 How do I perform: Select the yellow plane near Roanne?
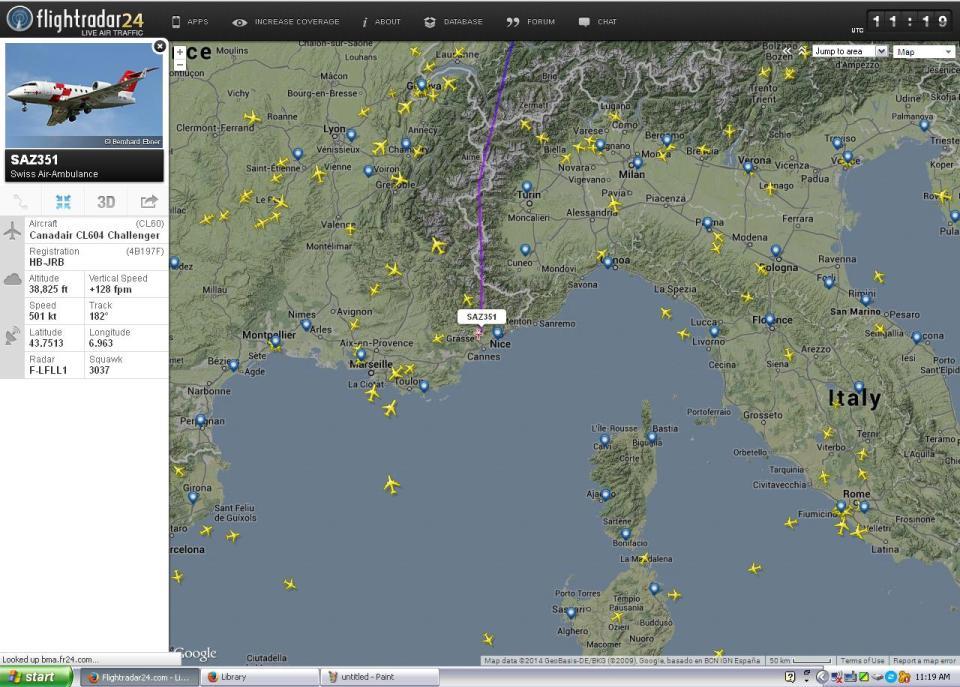pyautogui.click(x=252, y=117)
